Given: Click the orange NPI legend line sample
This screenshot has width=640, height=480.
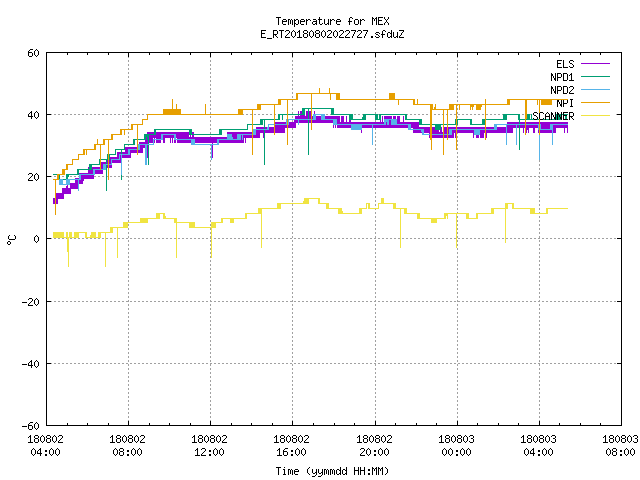Looking at the screenshot, I should [595, 102].
